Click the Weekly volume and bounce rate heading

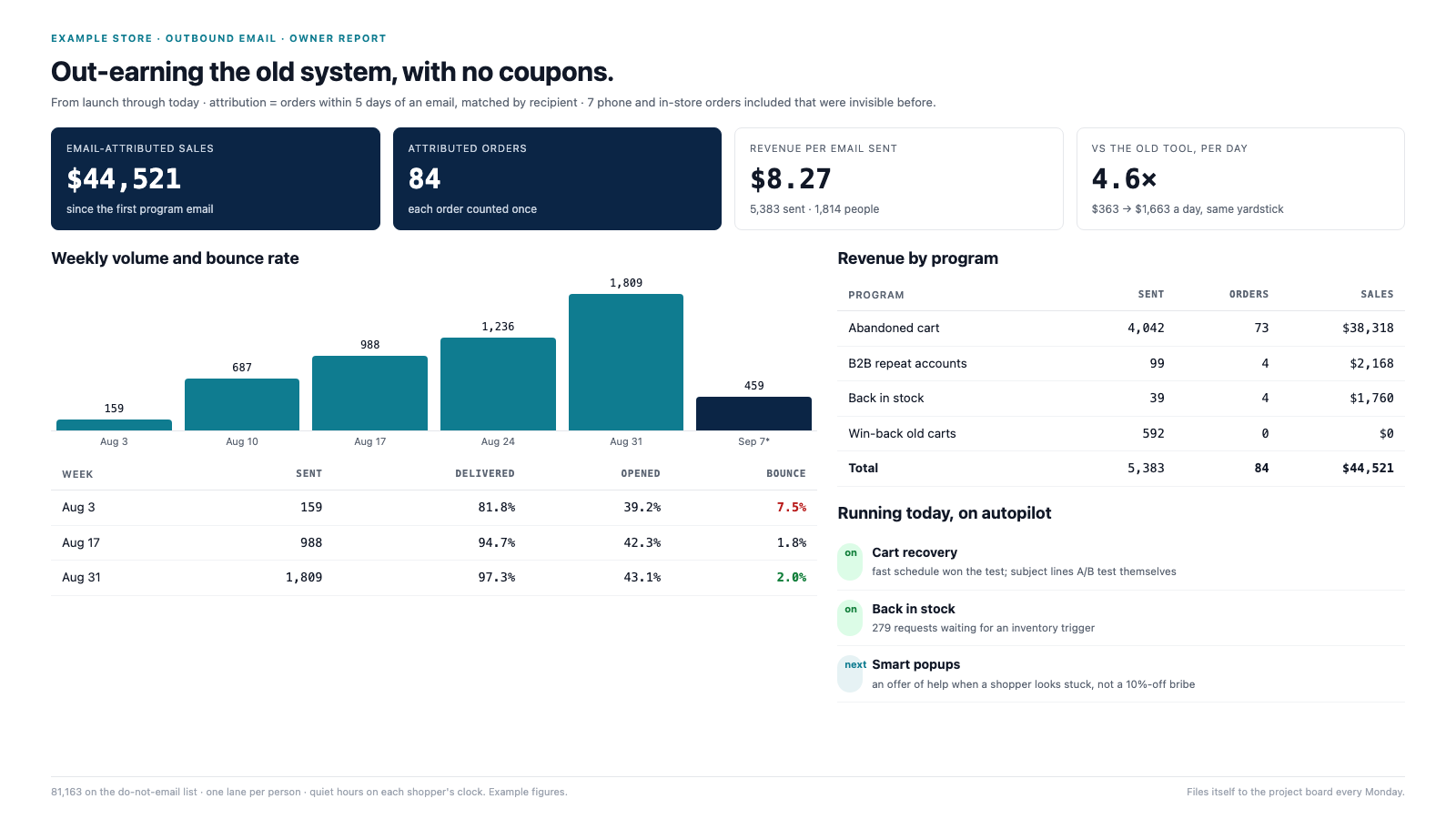pos(175,258)
